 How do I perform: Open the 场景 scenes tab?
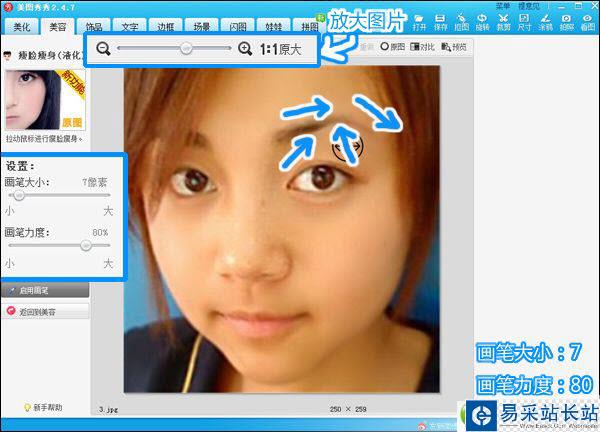coord(202,26)
